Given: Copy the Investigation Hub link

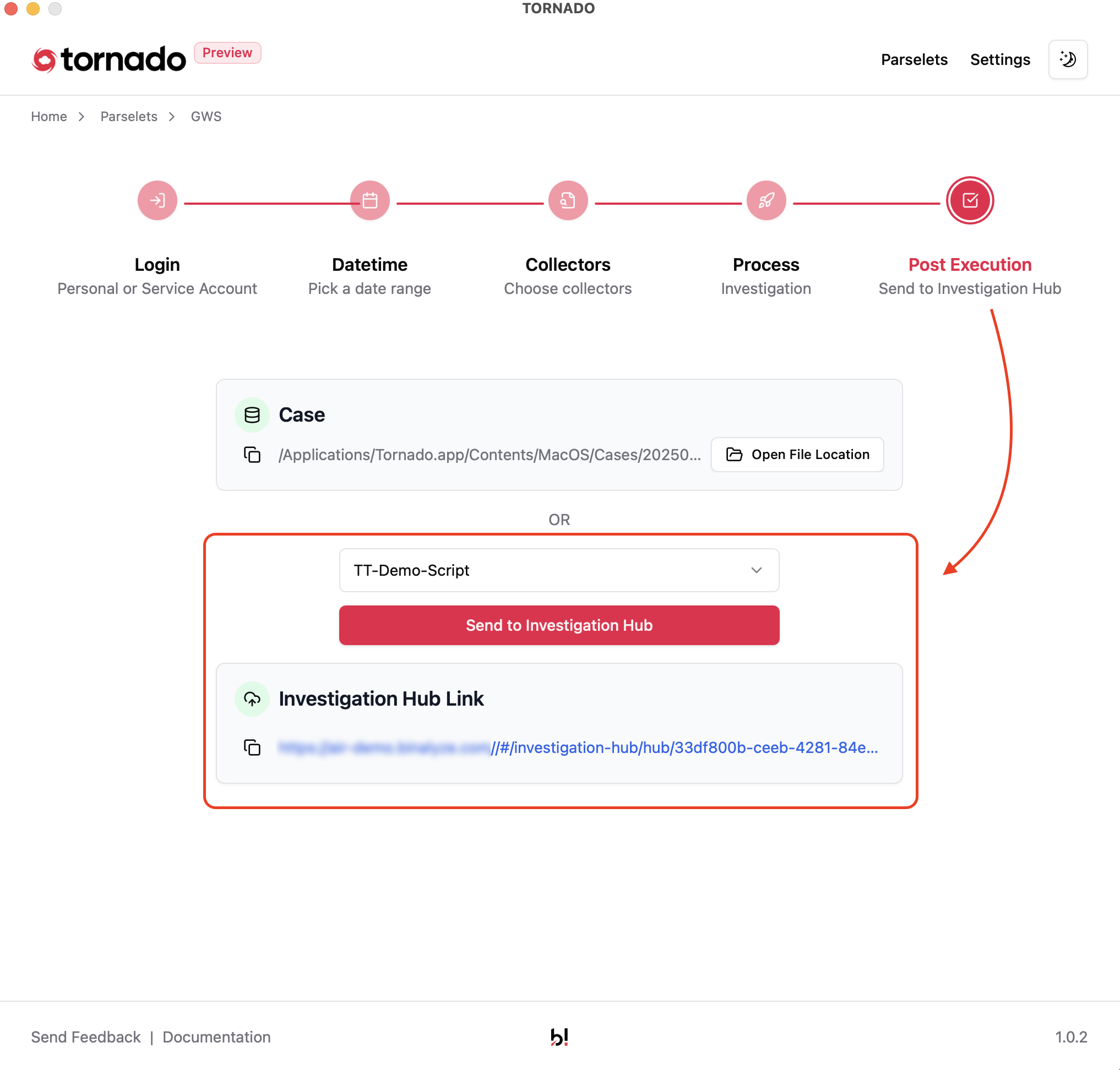Looking at the screenshot, I should click(252, 747).
